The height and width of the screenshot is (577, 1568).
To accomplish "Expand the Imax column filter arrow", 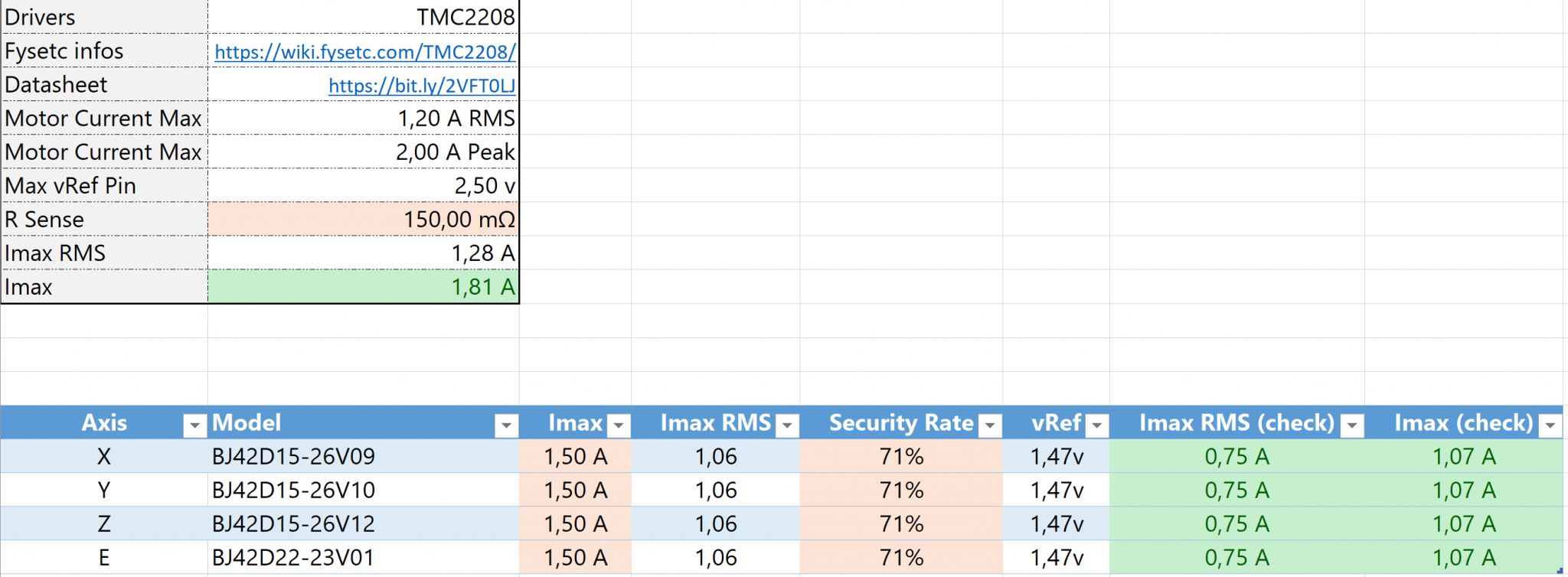I will pyautogui.click(x=619, y=425).
